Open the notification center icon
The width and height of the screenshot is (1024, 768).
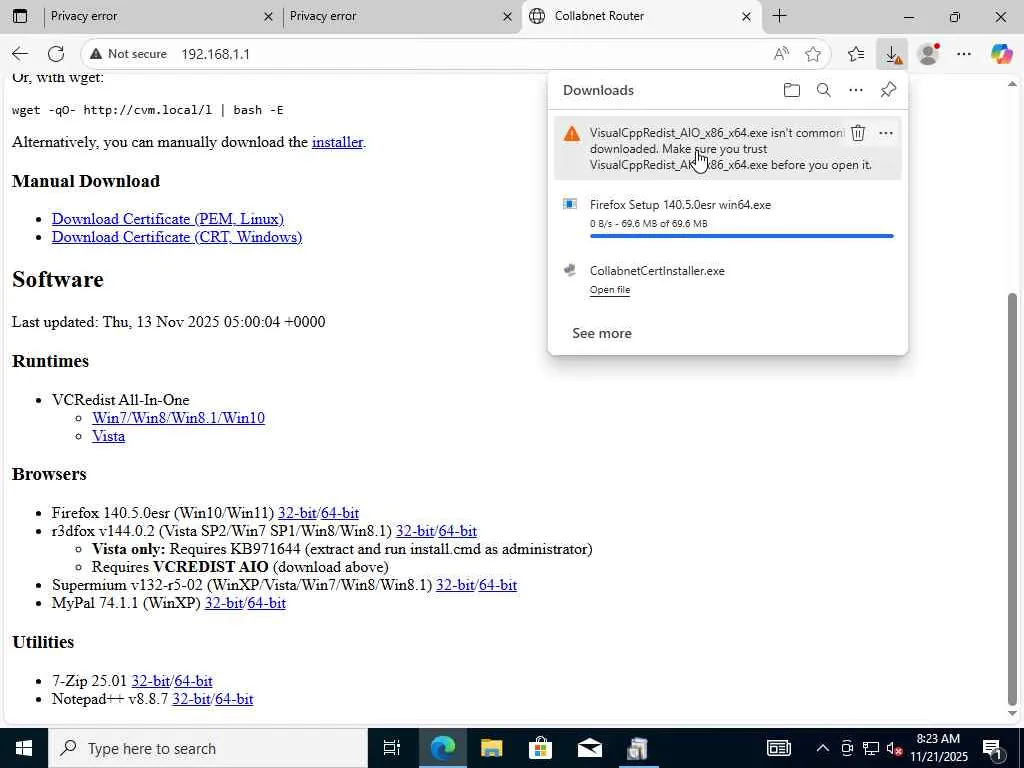point(993,748)
